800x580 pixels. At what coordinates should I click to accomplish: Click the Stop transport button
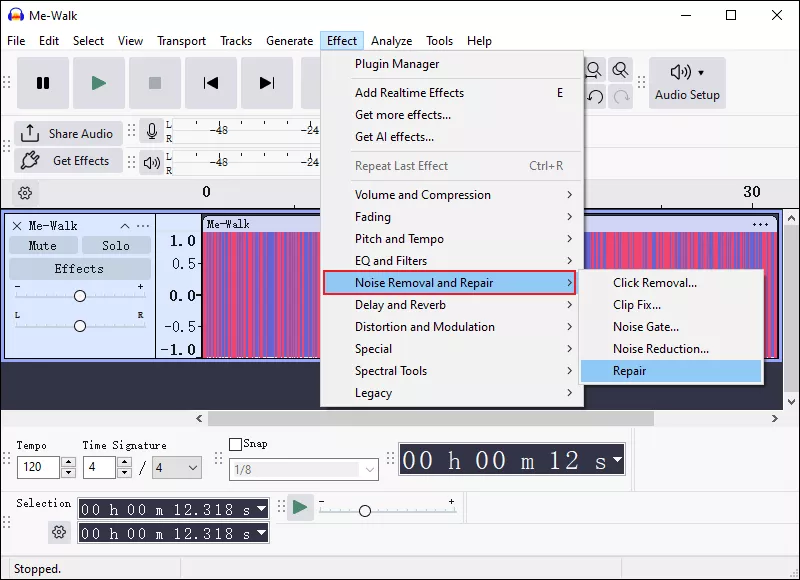155,83
